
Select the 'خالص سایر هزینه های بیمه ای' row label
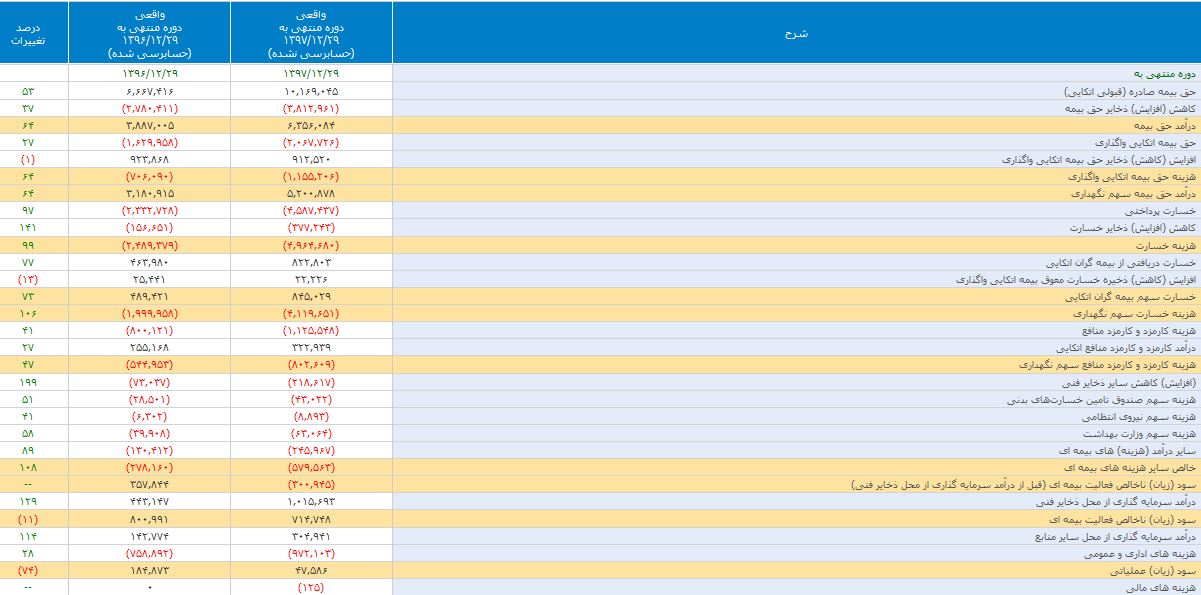tap(1133, 468)
